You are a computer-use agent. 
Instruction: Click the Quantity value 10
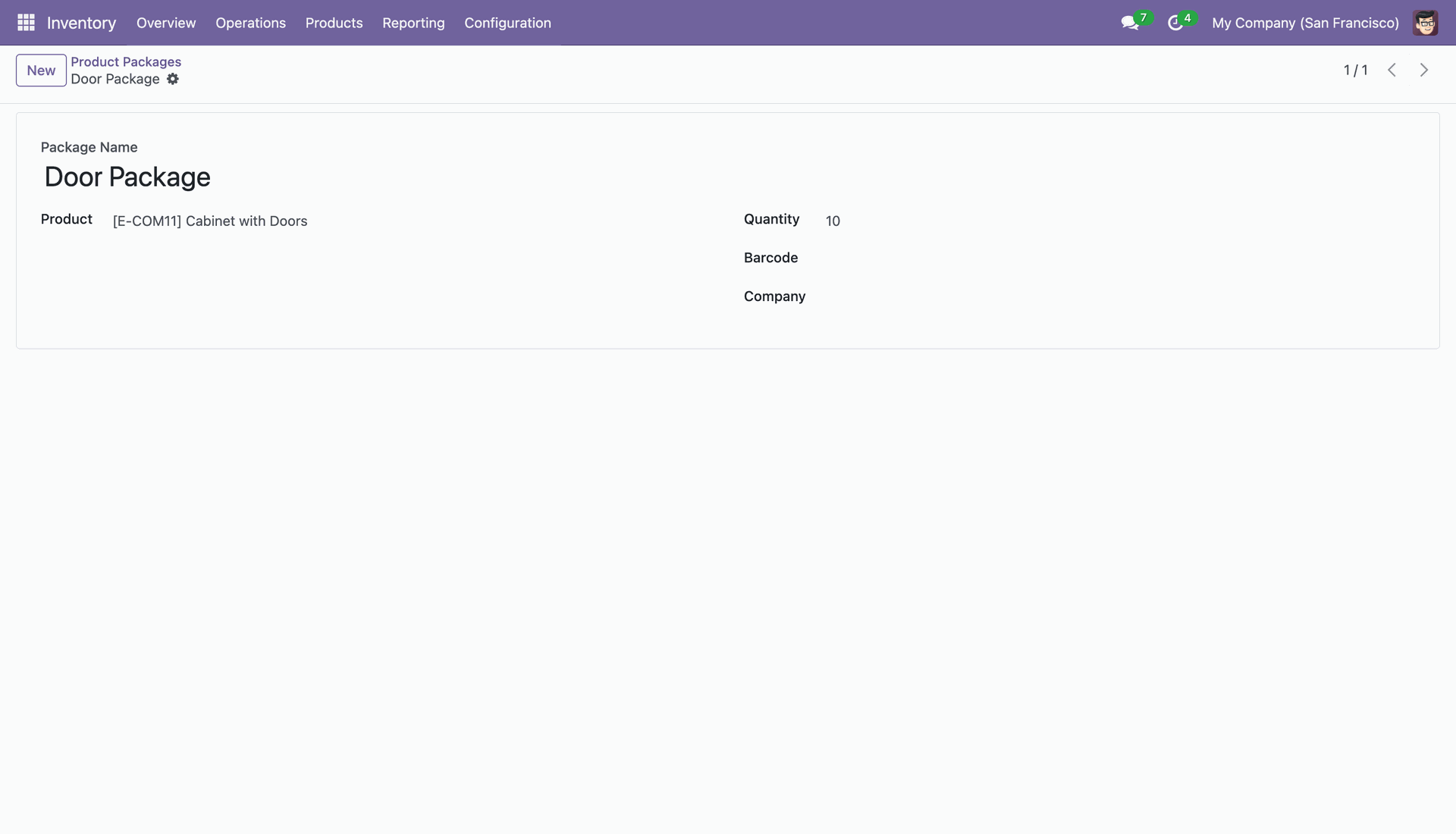coord(833,221)
